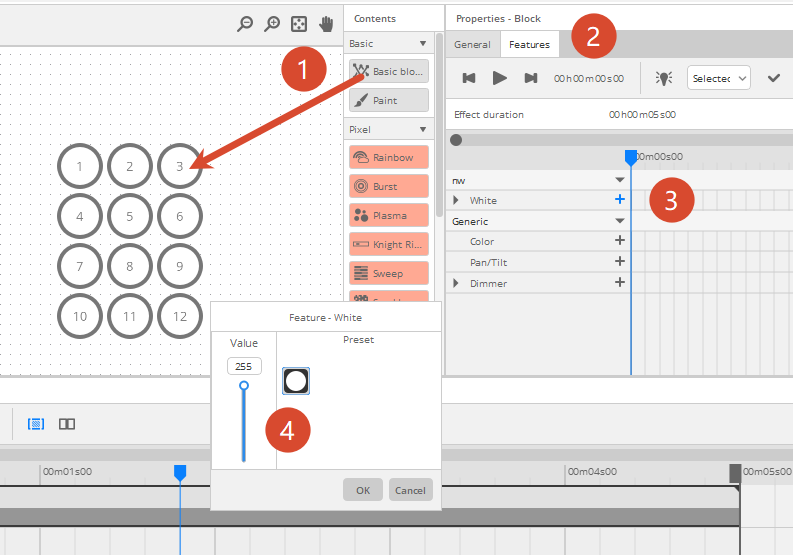The image size is (793, 555).
Task: Toggle the split view layout icon
Action: coord(67,424)
